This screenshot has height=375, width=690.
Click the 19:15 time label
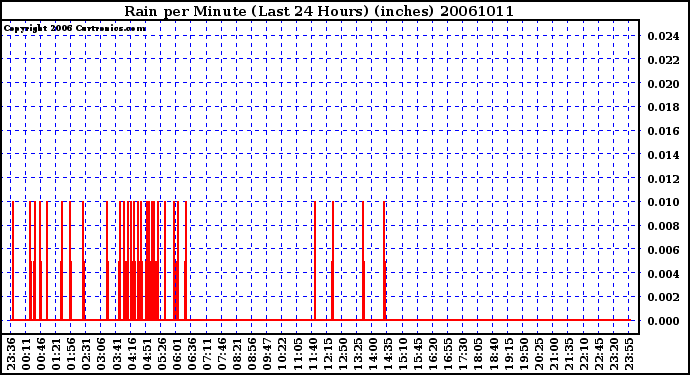click(508, 354)
